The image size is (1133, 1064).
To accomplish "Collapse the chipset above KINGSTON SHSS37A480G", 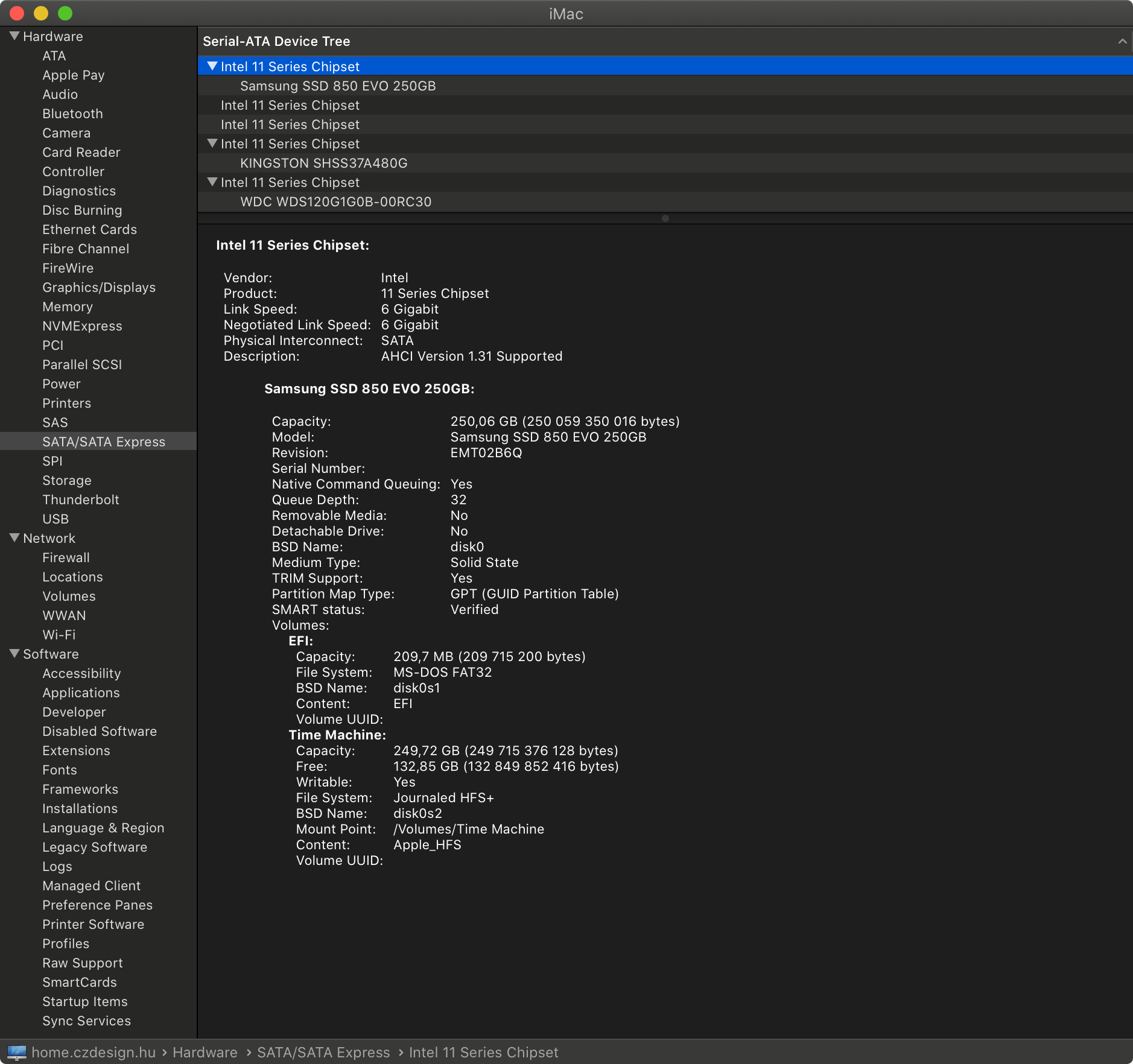I will 212,144.
